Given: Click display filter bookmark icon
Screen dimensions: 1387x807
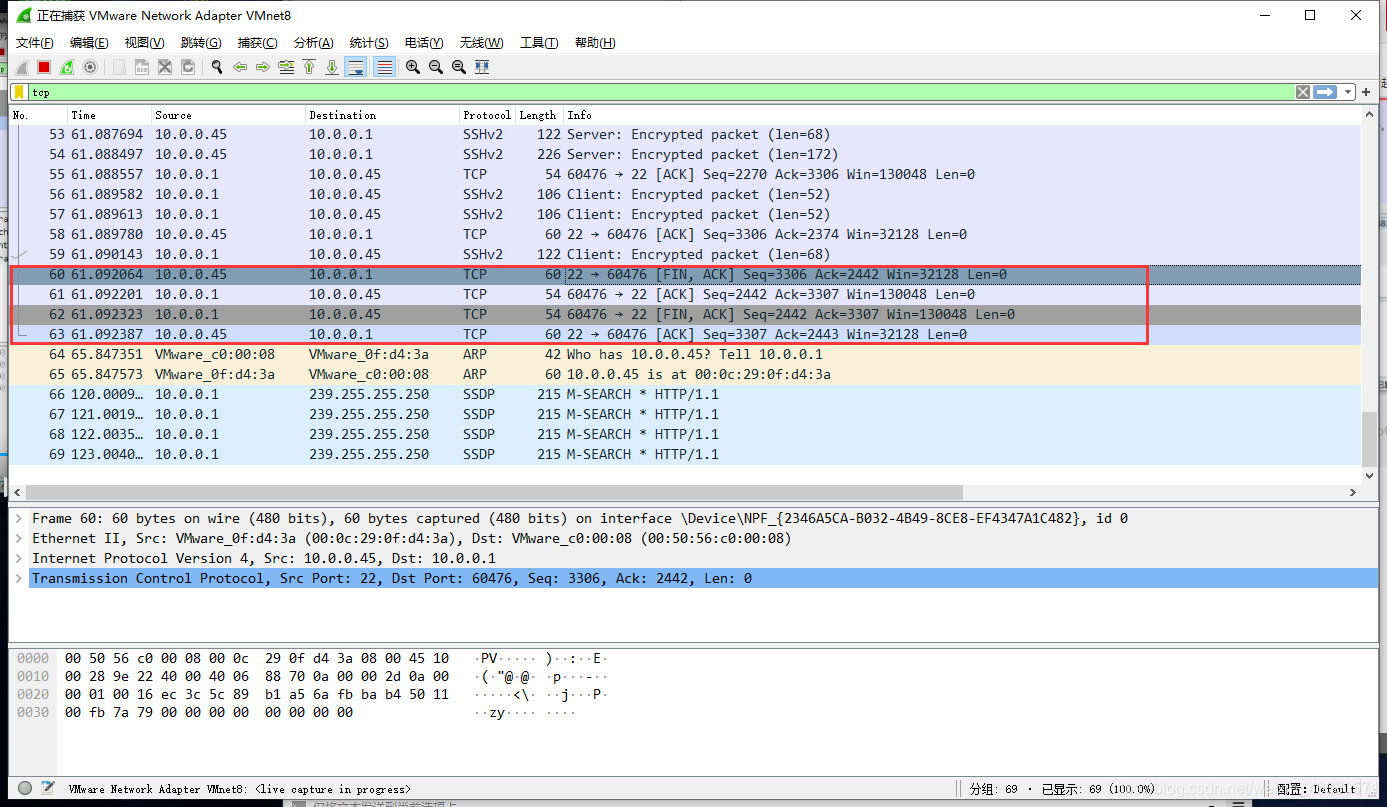Looking at the screenshot, I should [19, 92].
